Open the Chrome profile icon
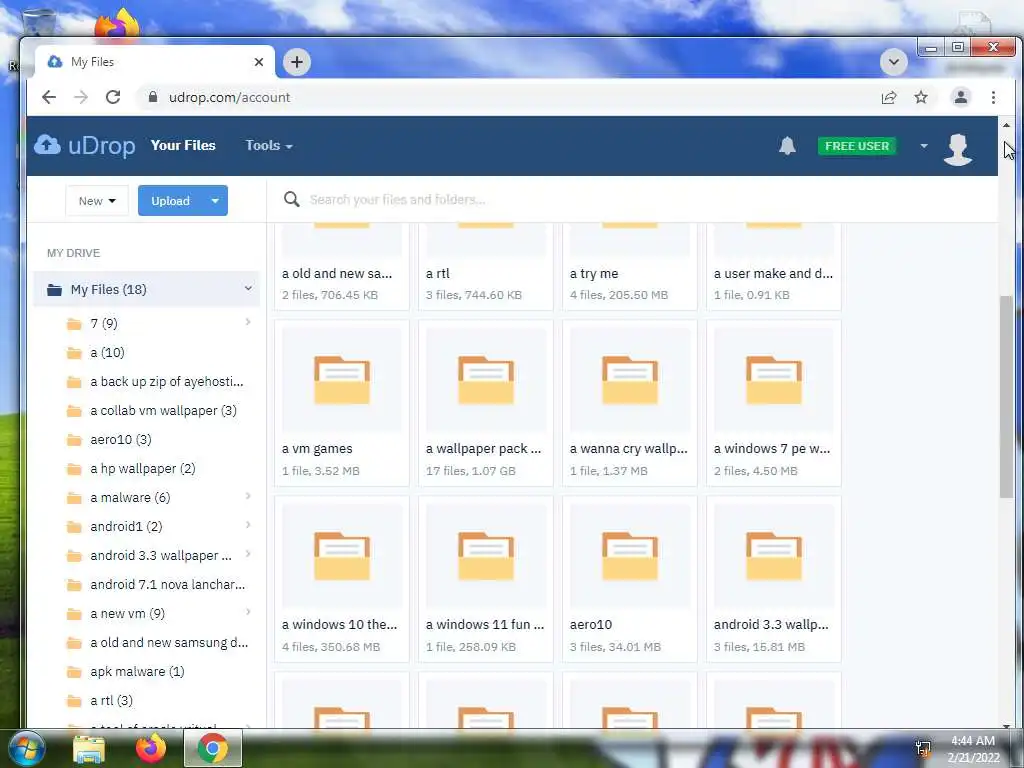This screenshot has width=1024, height=768. click(960, 97)
